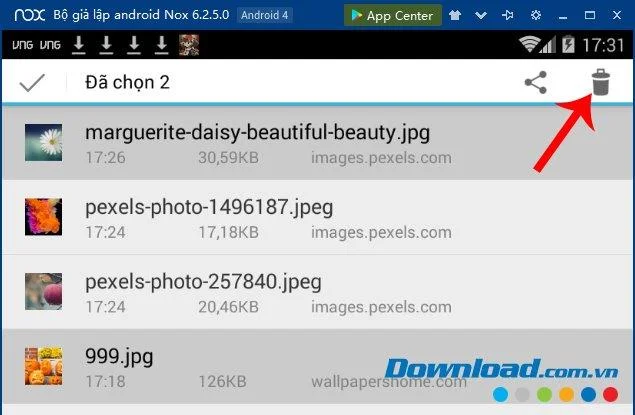Open the Nox skin shirt icon

tap(455, 15)
